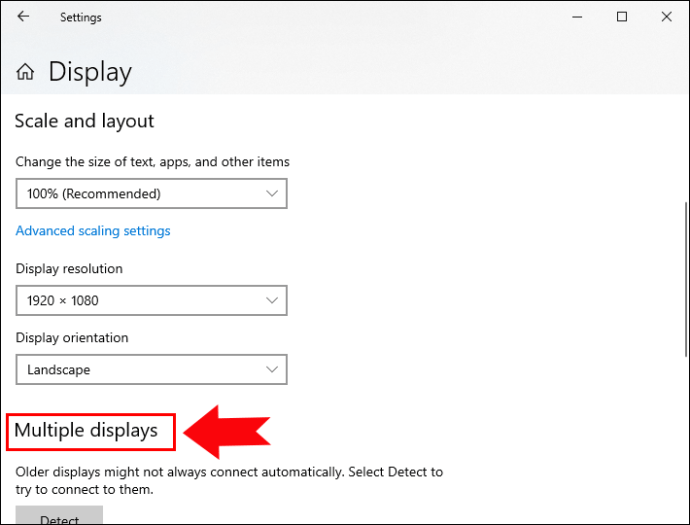Click the Settings window title text
Screen dimensions: 690x525
pos(81,18)
